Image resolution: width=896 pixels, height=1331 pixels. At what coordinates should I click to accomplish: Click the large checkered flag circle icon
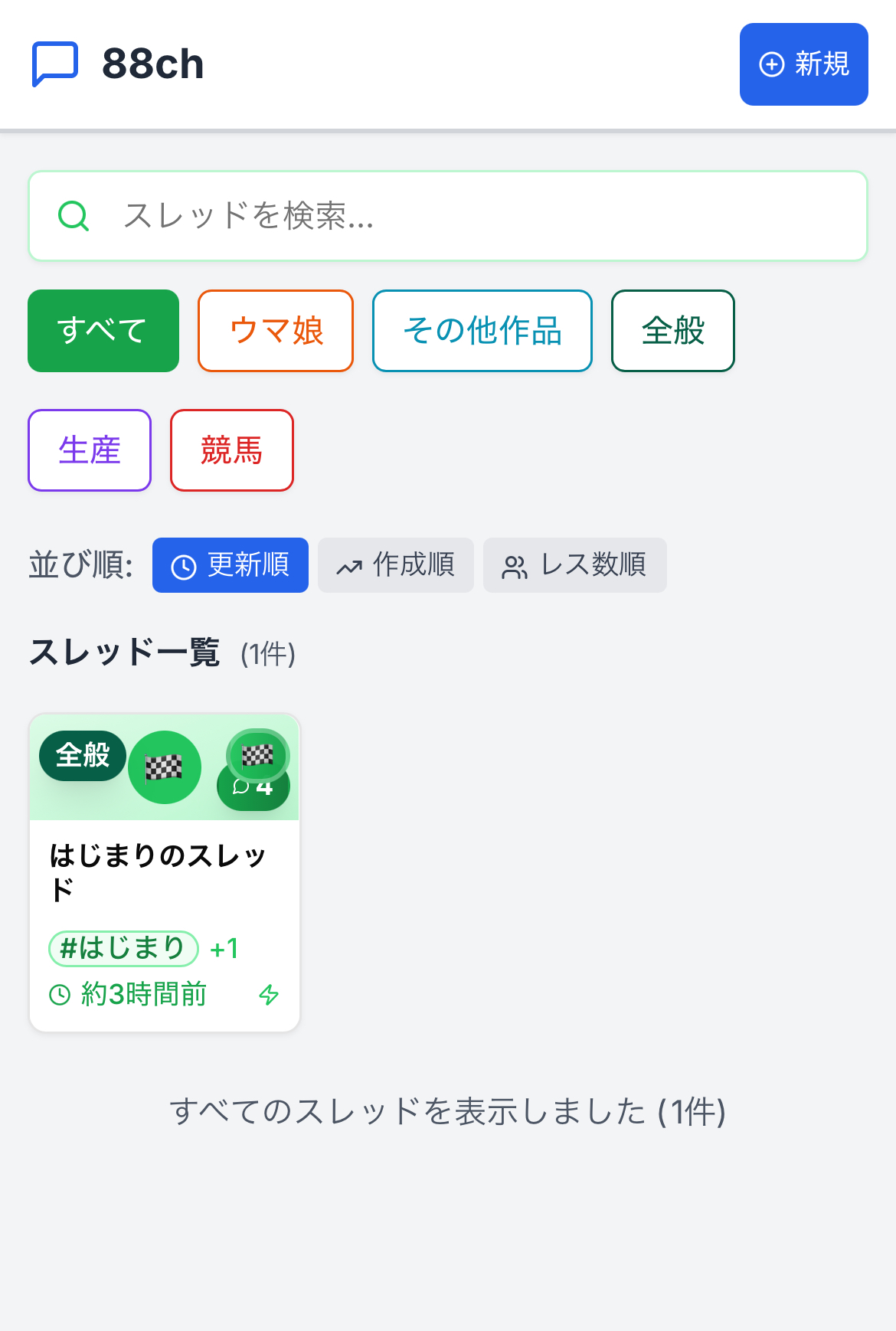click(165, 767)
